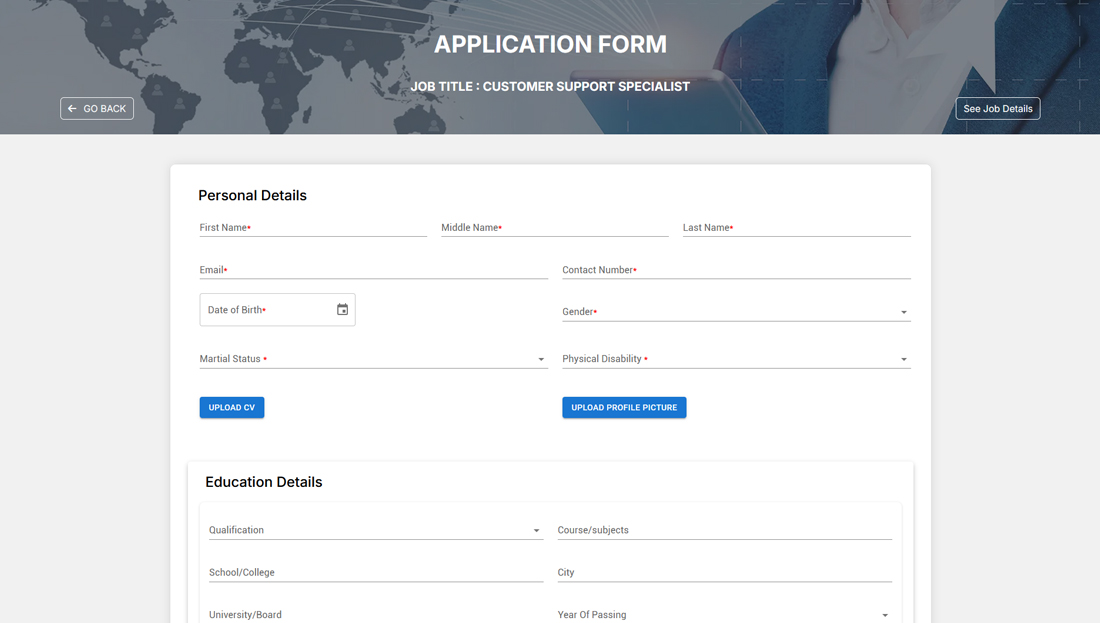Click the Upload CV button
This screenshot has height=623, width=1100.
(x=232, y=408)
